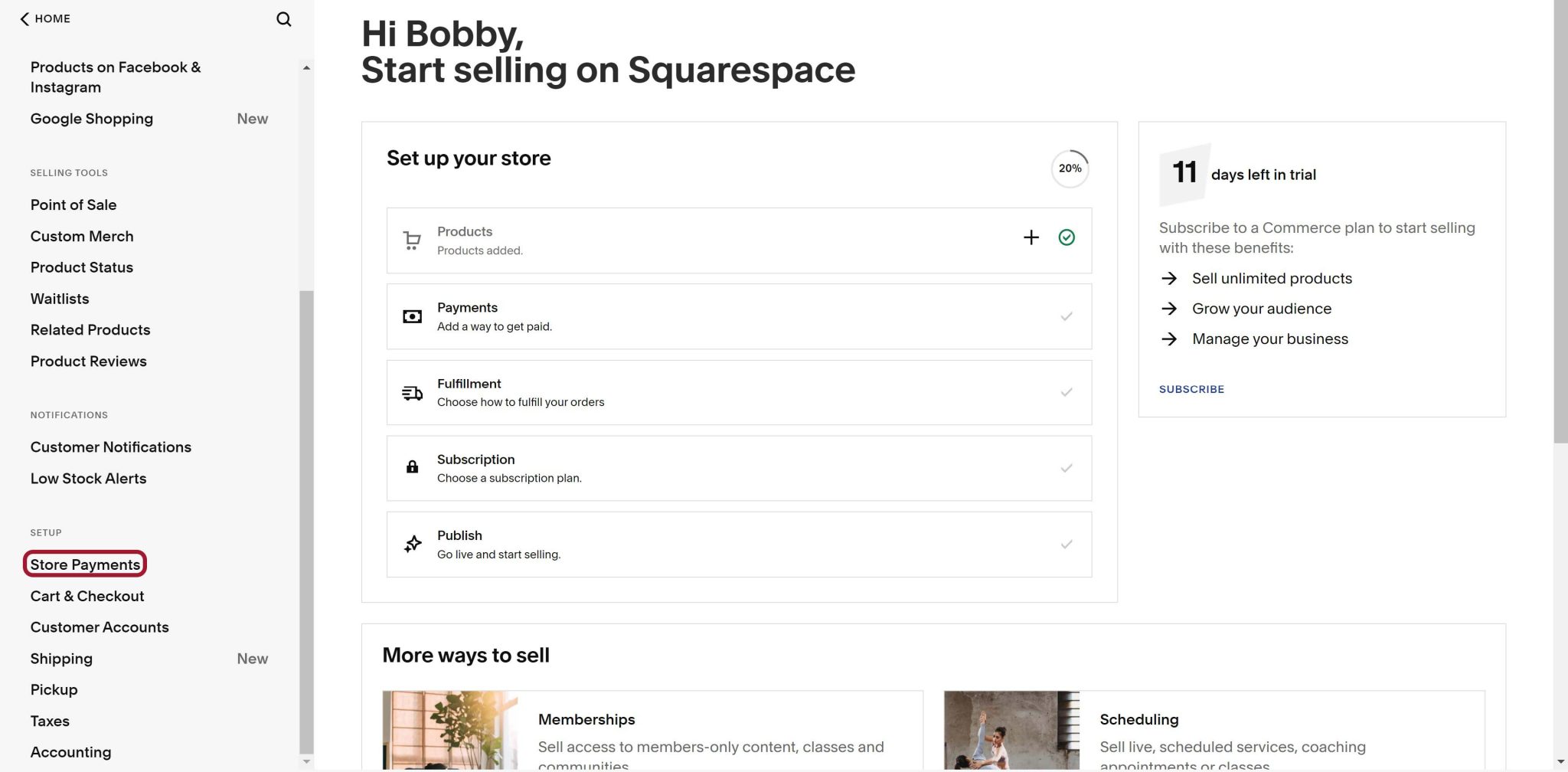Click the delivery truck icon in Fulfillment row
The image size is (1568, 772).
(412, 393)
